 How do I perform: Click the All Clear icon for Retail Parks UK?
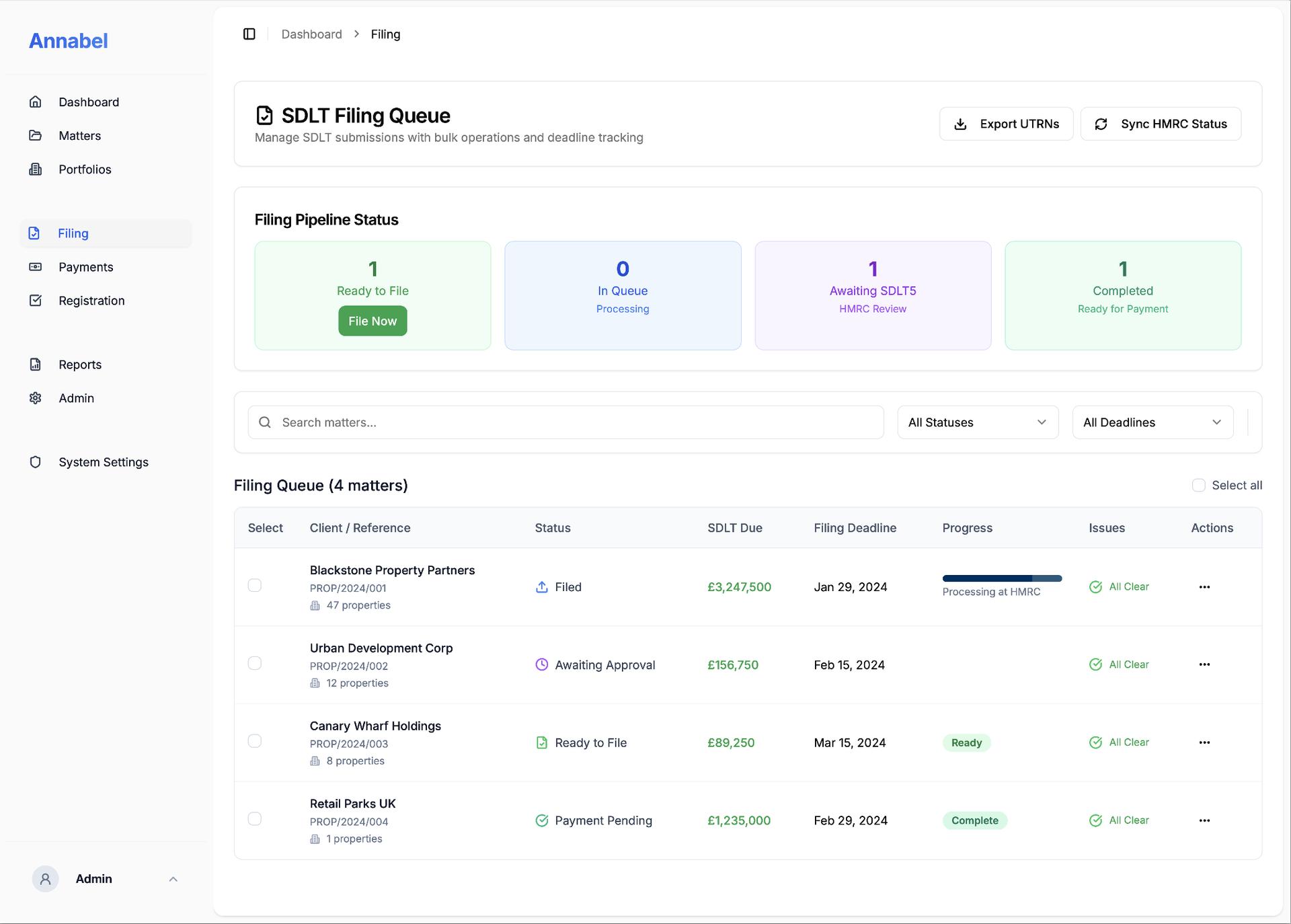(x=1096, y=820)
